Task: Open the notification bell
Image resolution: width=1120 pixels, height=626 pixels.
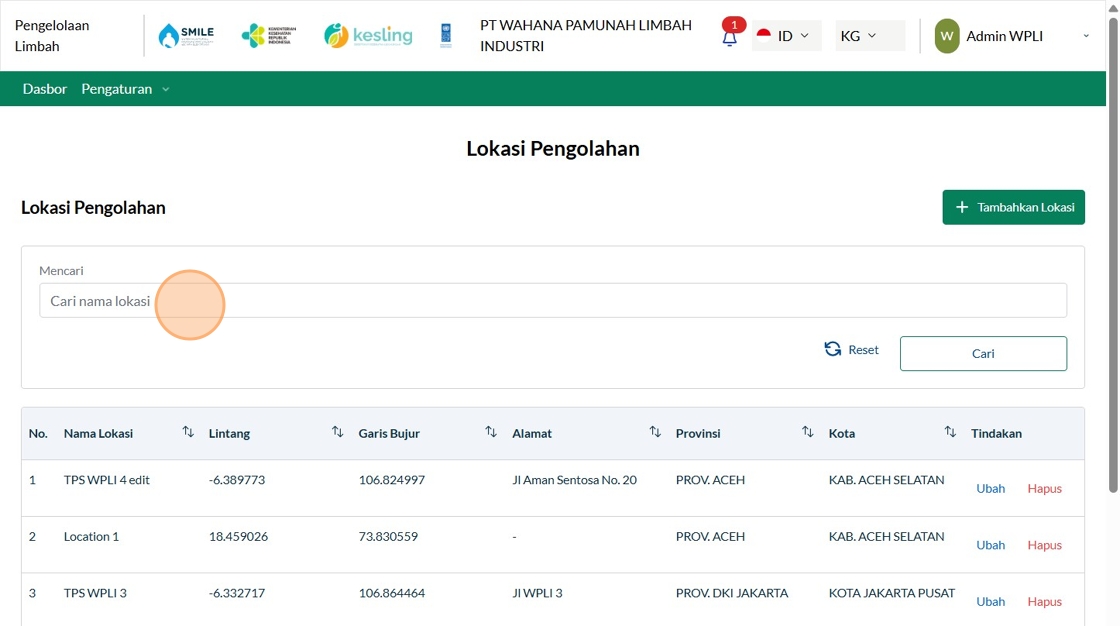Action: pyautogui.click(x=729, y=38)
